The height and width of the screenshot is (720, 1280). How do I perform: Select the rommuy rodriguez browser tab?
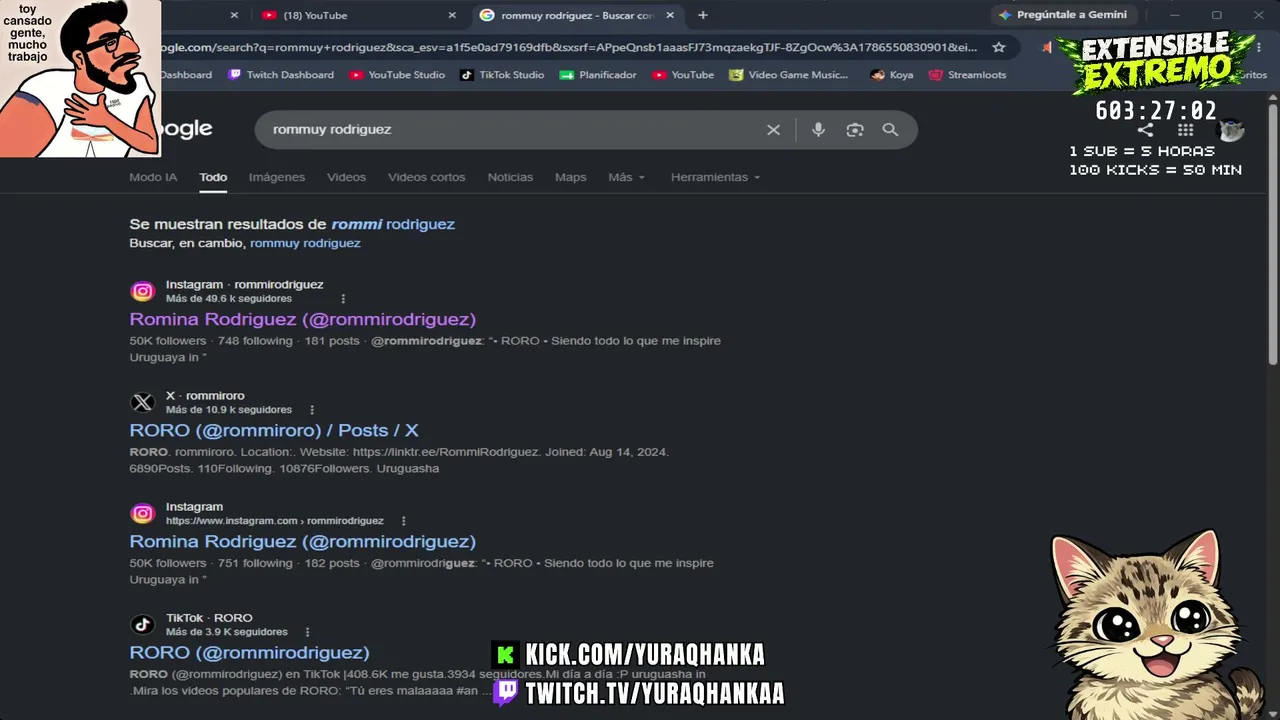(579, 15)
